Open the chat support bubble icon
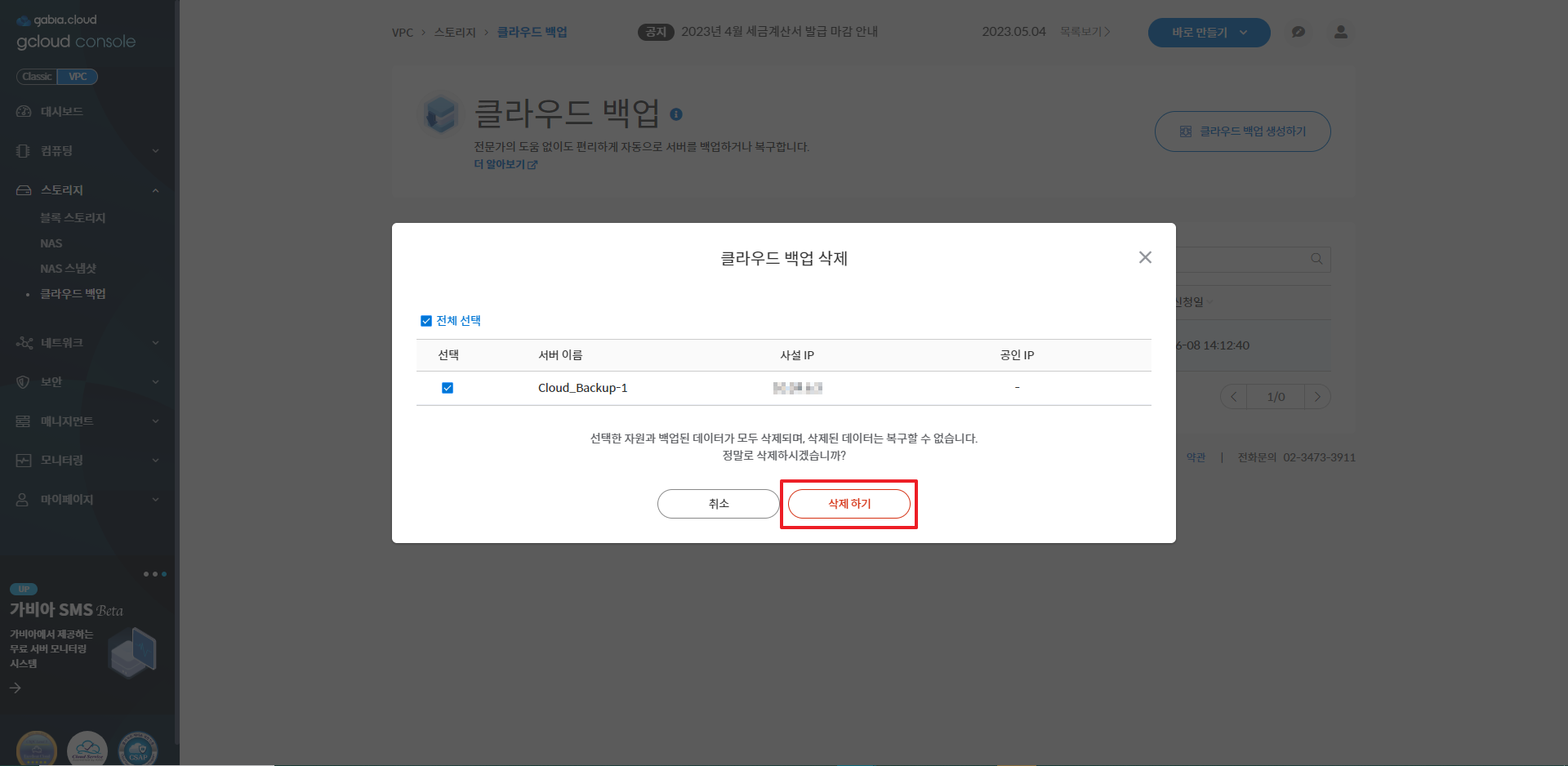 click(1298, 32)
